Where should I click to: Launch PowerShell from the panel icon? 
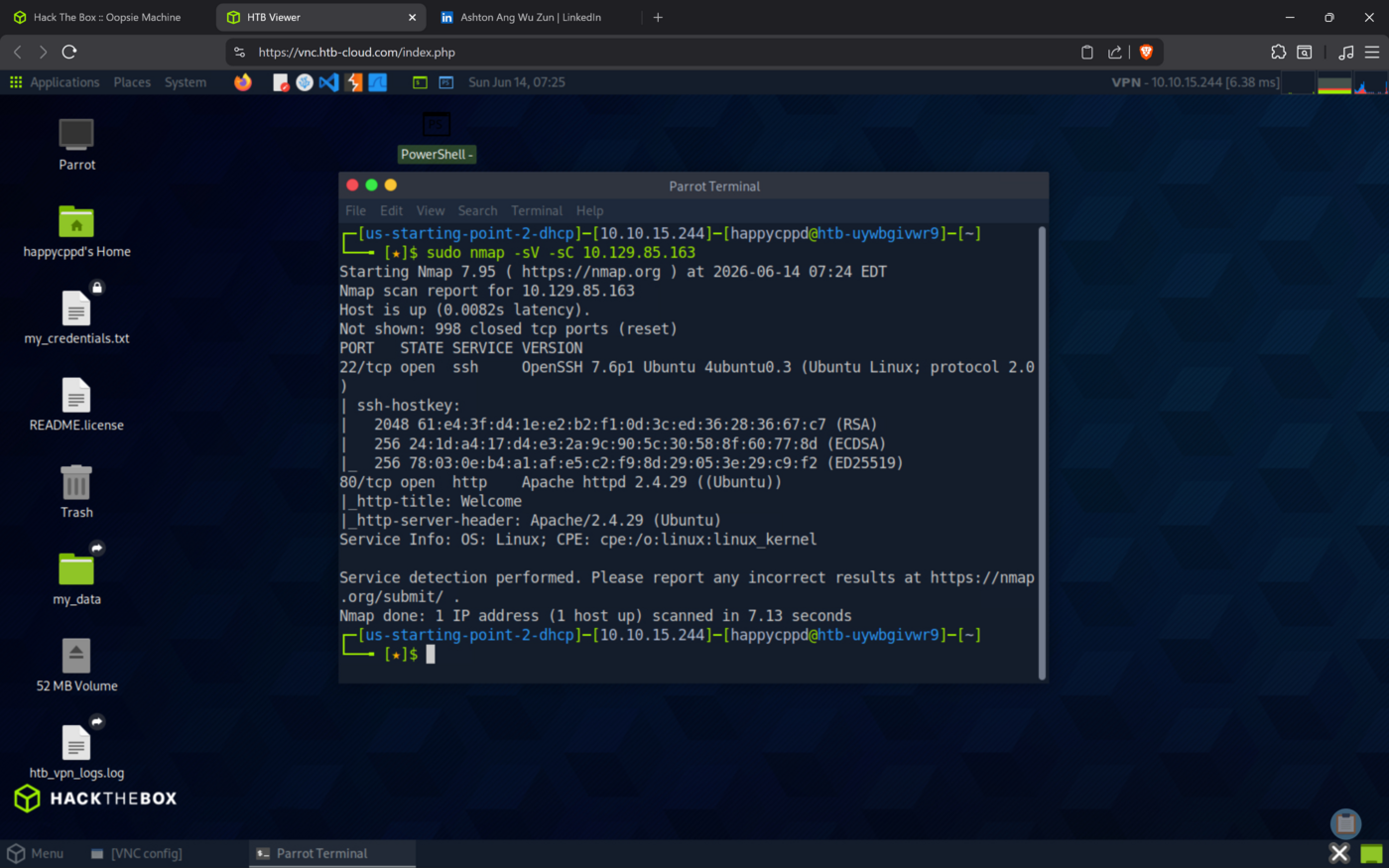446,82
